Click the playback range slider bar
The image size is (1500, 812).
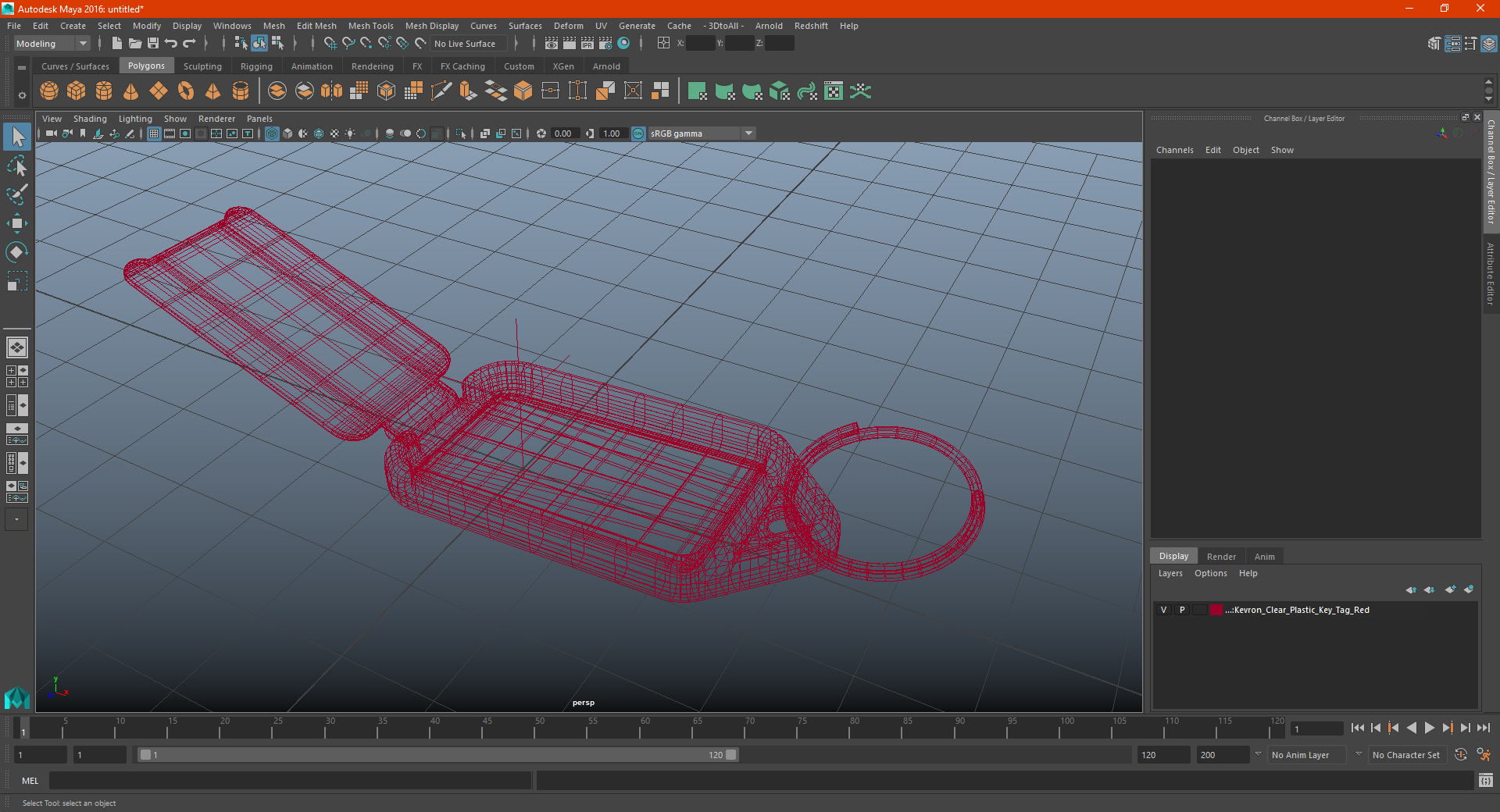(x=437, y=755)
